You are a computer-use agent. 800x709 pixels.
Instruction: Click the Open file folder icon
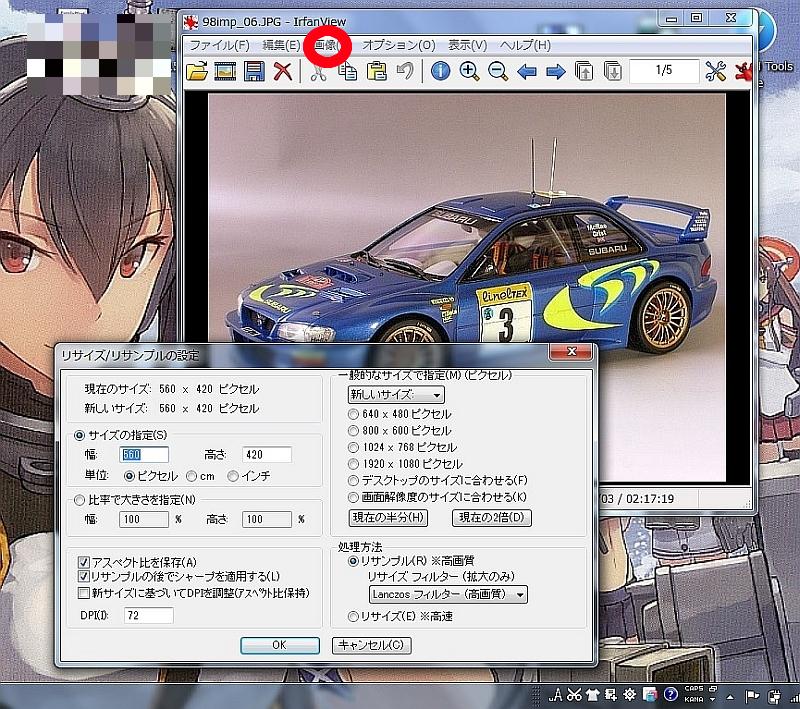point(197,71)
